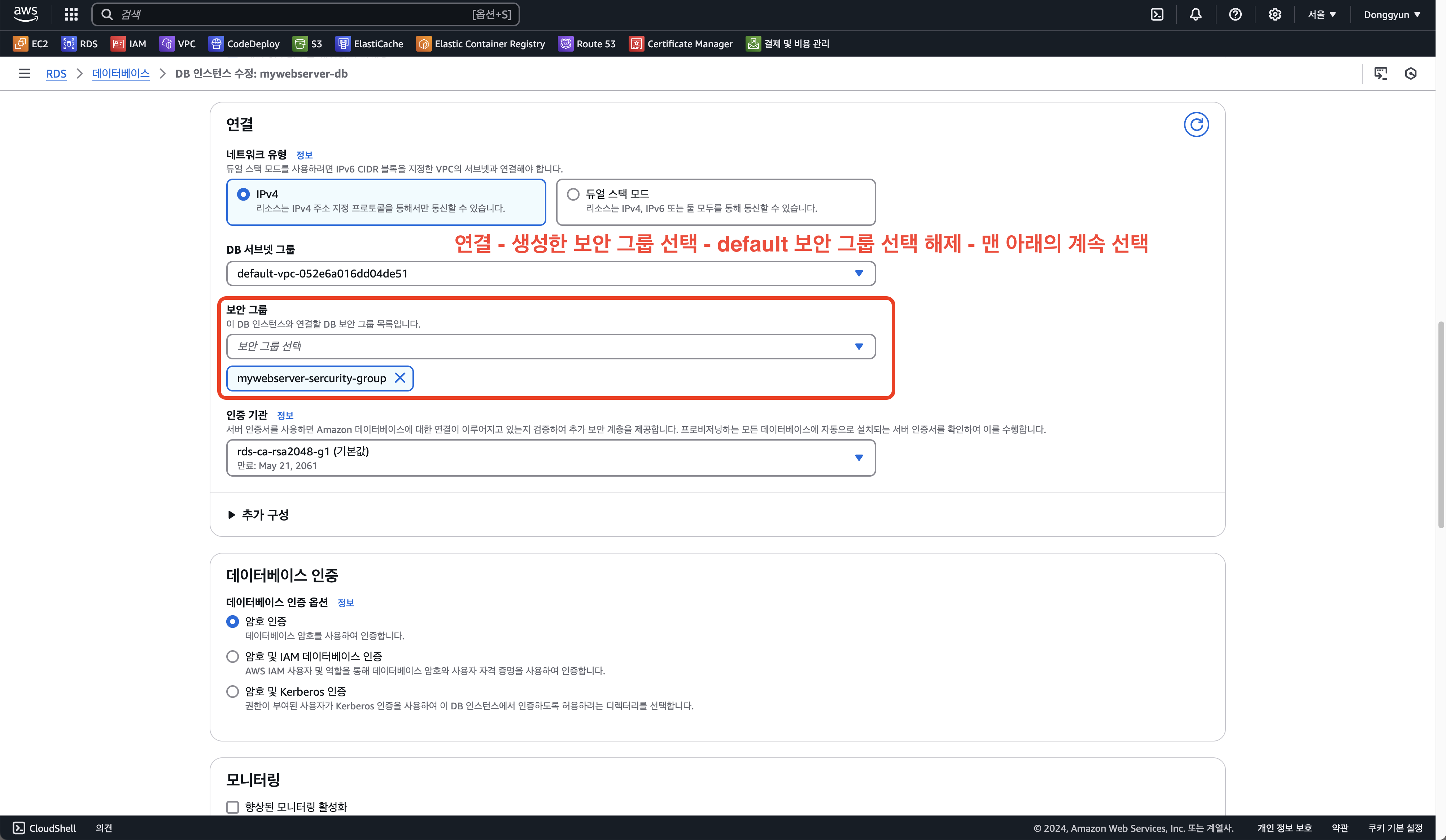The width and height of the screenshot is (1446, 840).
Task: Open the tutorial panel icon next to breadcrumb
Action: [x=1381, y=74]
